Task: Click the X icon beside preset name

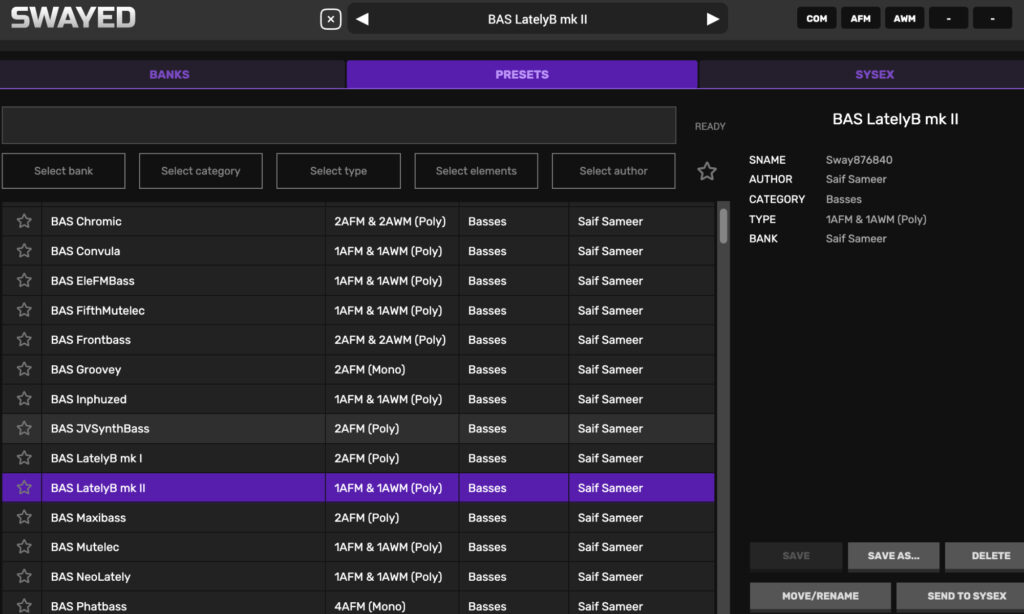Action: pyautogui.click(x=330, y=19)
